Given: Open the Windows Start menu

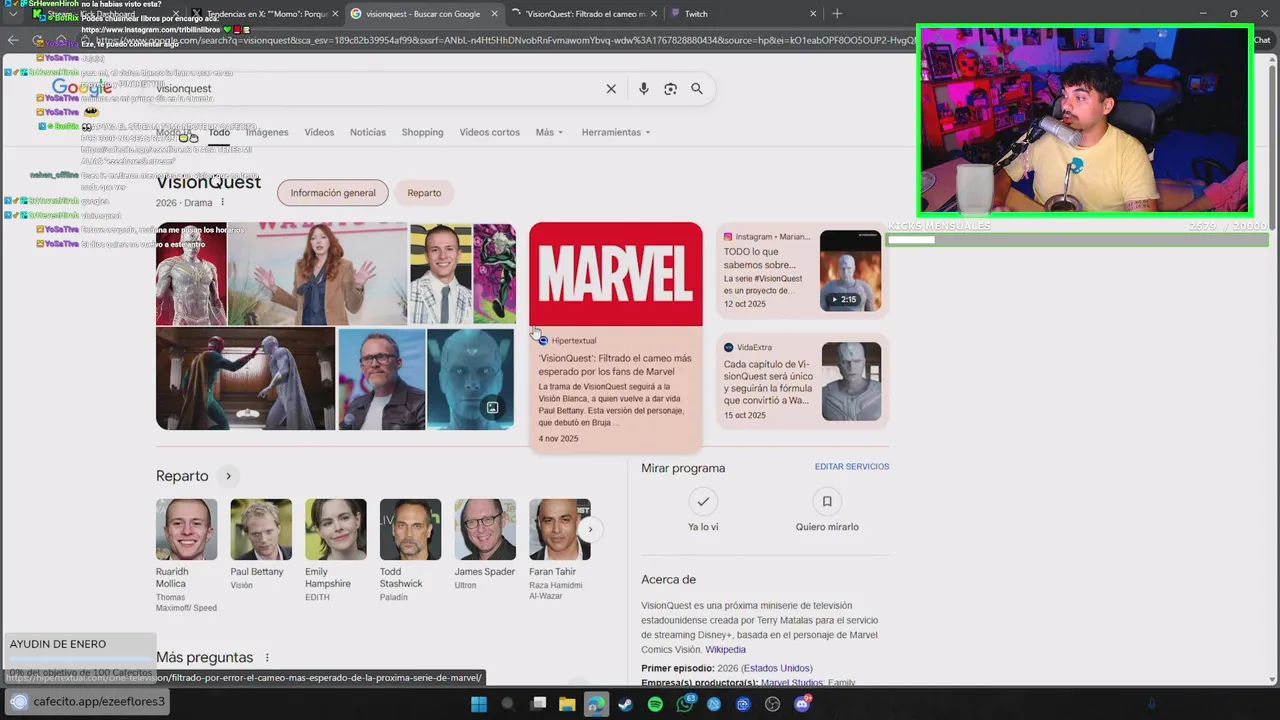Looking at the screenshot, I should point(479,704).
